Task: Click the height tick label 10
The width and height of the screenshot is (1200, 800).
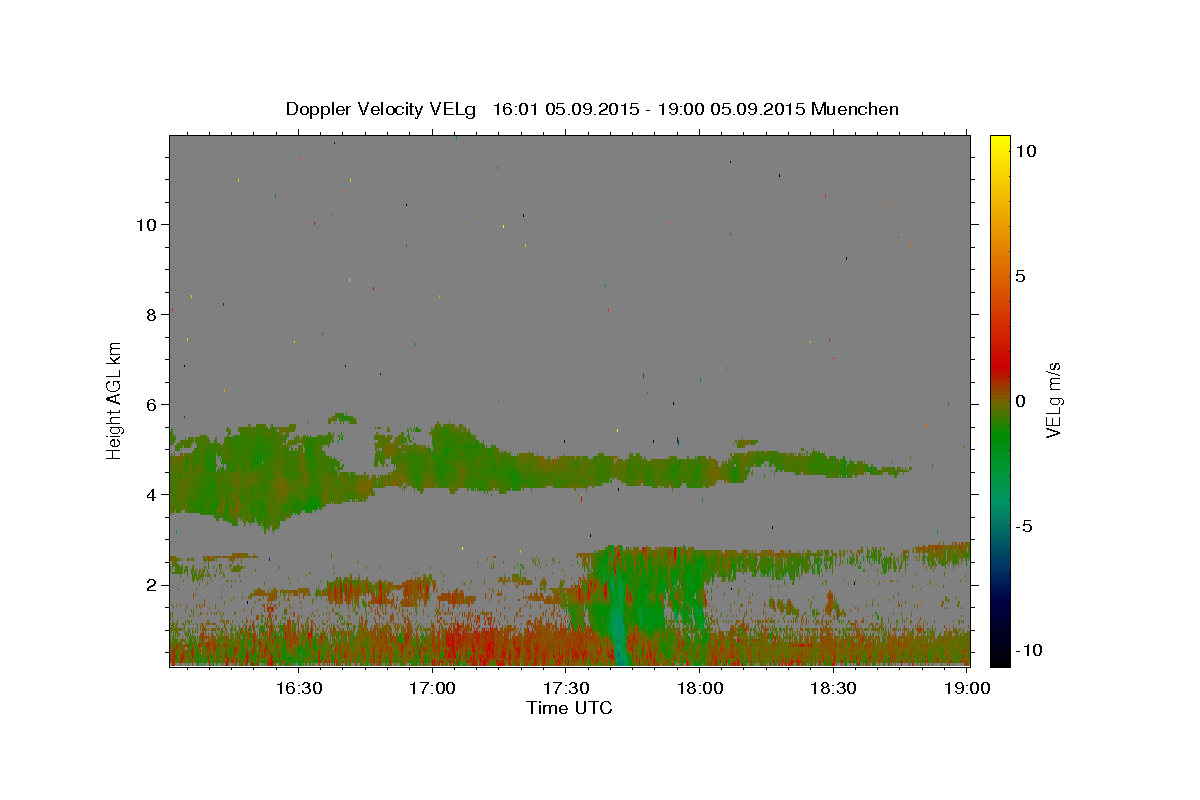Action: click(x=147, y=224)
